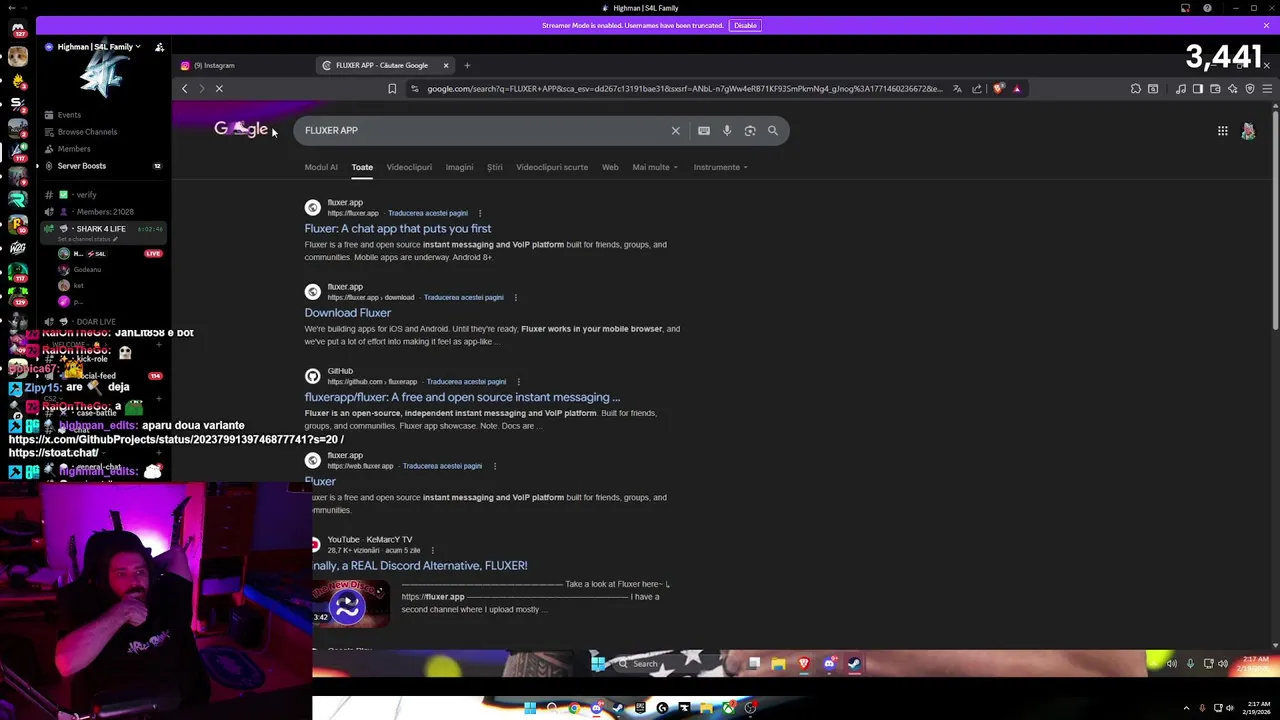Open the verify text channel

tap(87, 195)
